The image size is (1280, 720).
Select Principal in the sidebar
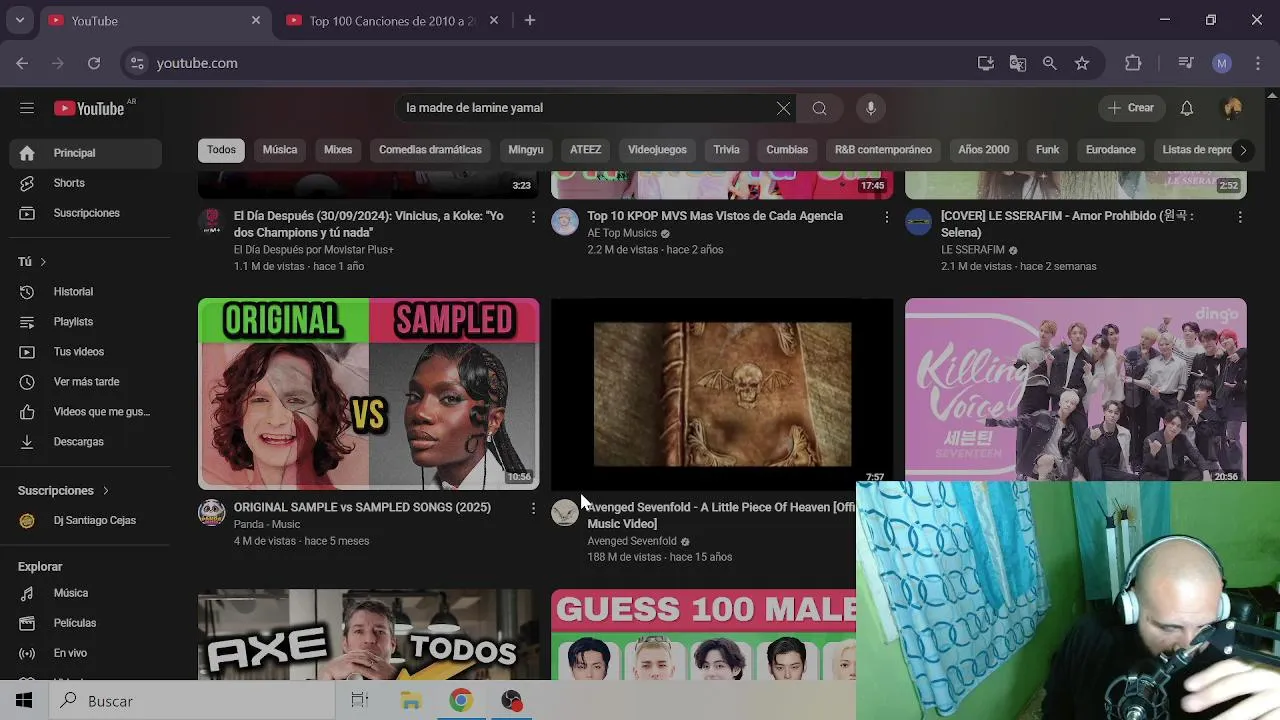click(86, 153)
